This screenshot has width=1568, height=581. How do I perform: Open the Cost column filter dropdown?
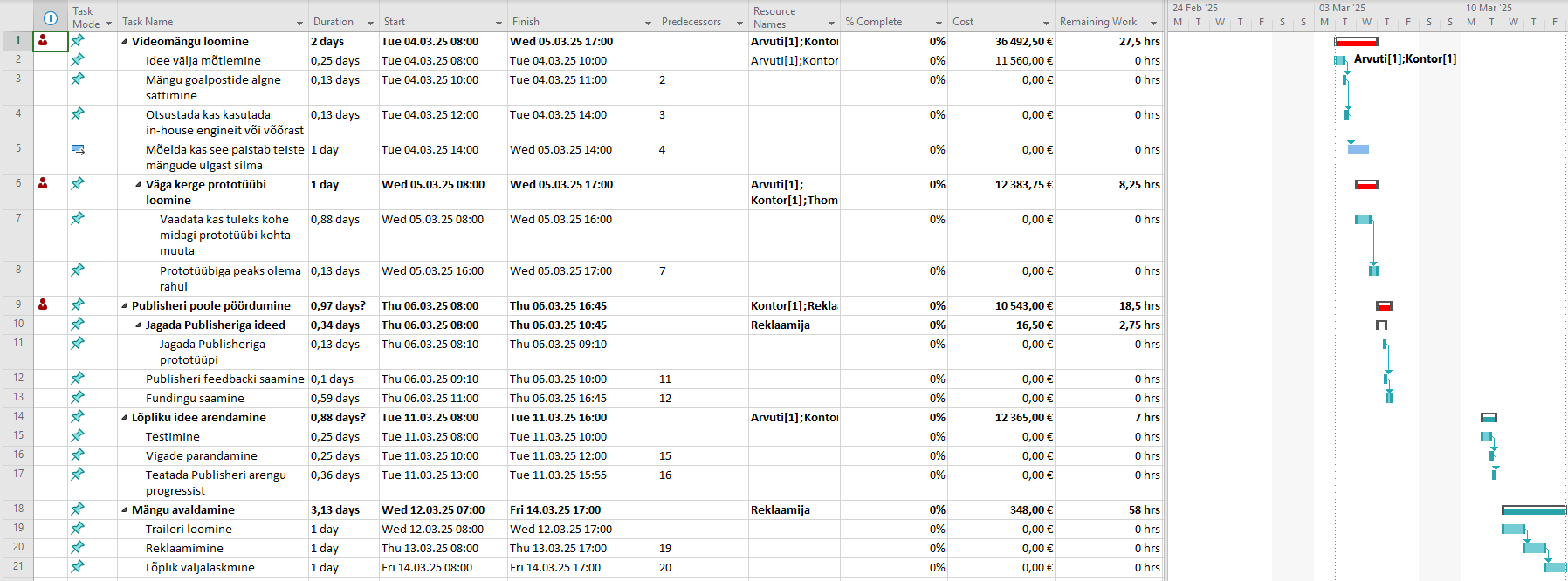click(x=1046, y=23)
